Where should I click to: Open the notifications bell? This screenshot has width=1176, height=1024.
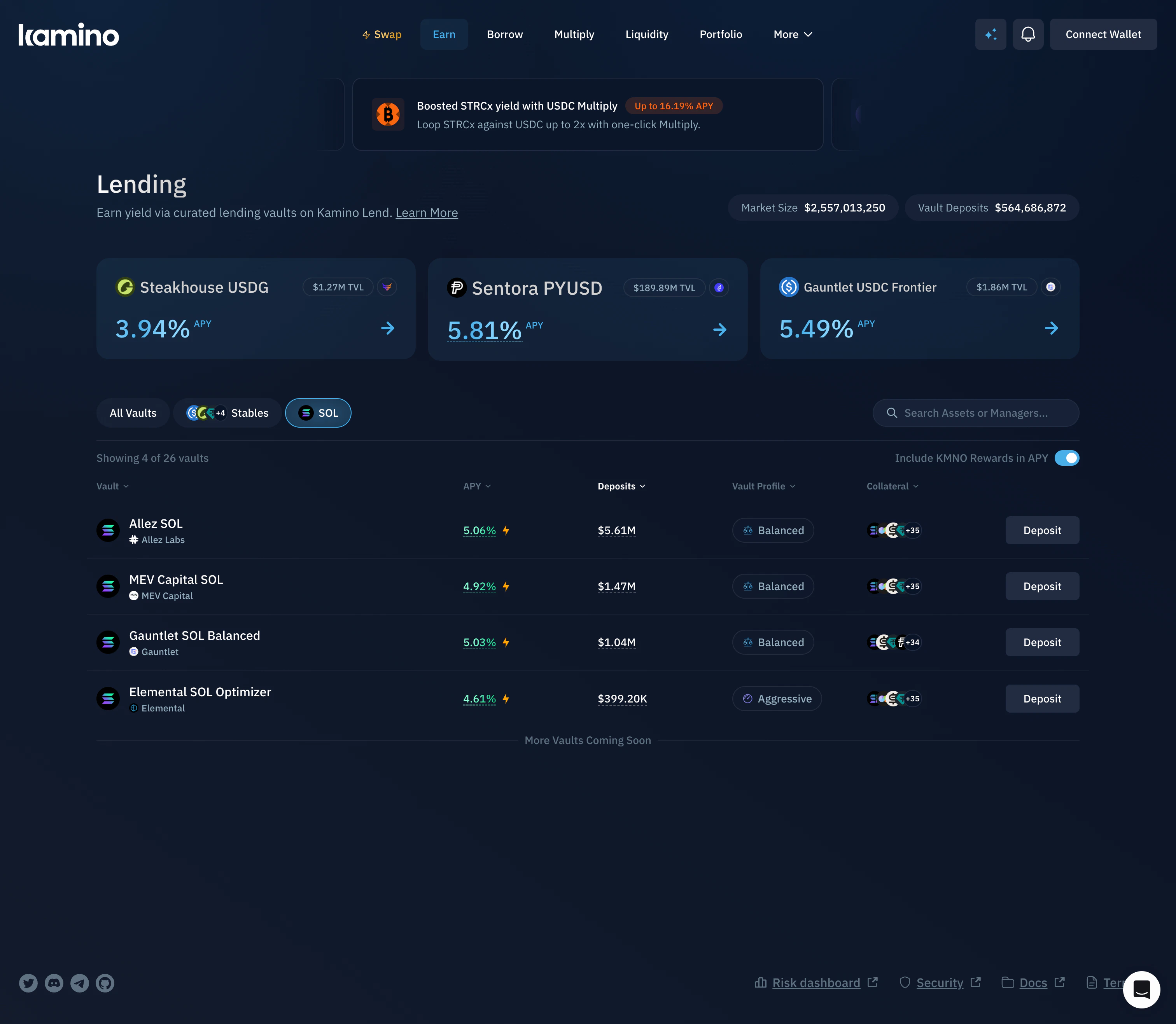(1028, 34)
